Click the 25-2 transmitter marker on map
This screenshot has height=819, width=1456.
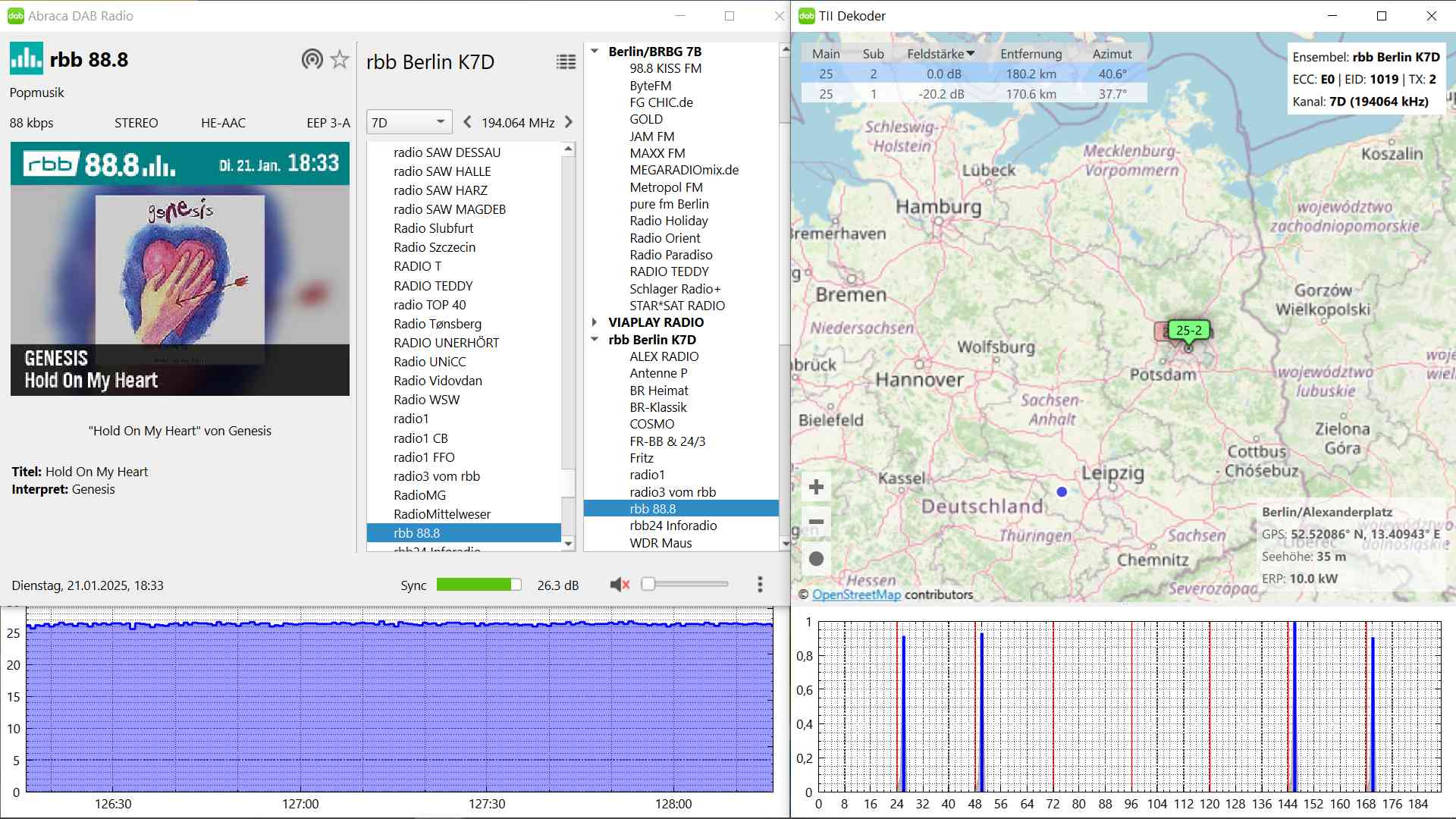[1188, 331]
